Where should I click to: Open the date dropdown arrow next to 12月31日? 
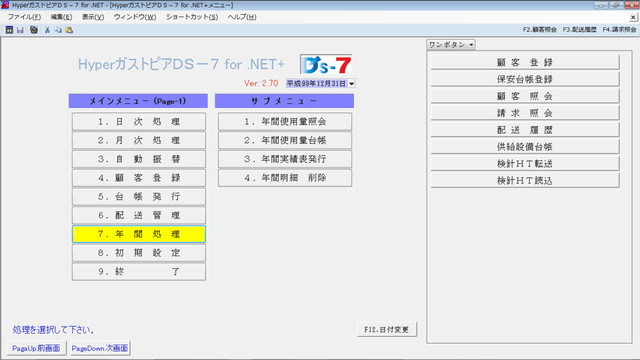coord(351,84)
